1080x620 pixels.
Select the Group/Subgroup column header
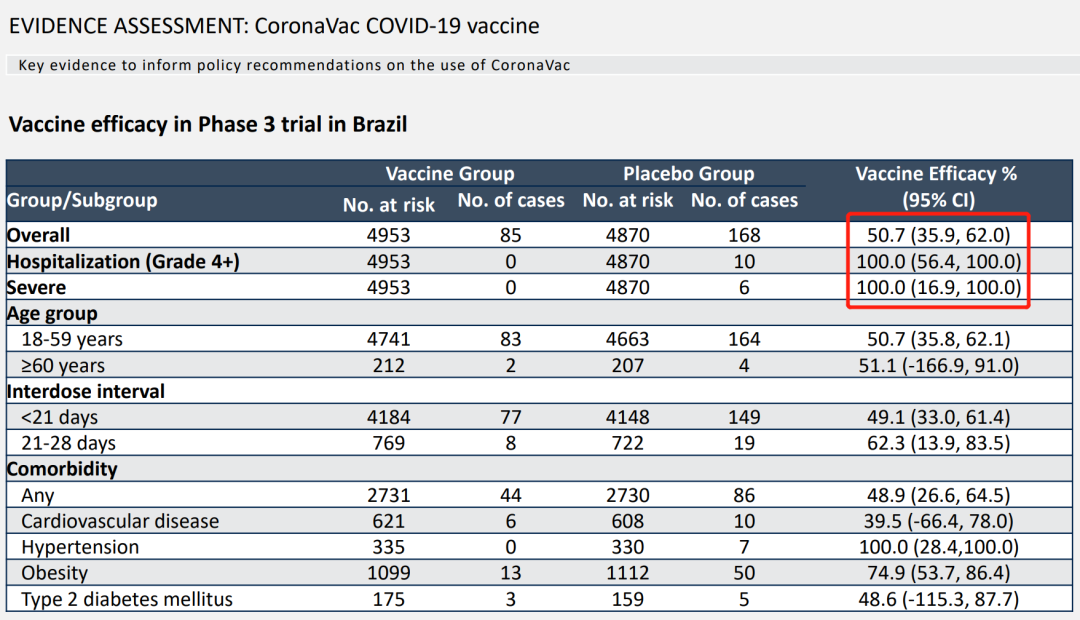82,200
